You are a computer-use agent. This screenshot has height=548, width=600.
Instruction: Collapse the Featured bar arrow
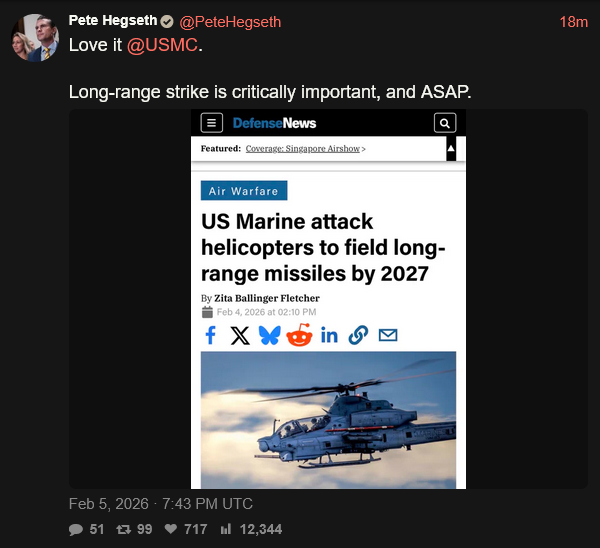pos(451,149)
